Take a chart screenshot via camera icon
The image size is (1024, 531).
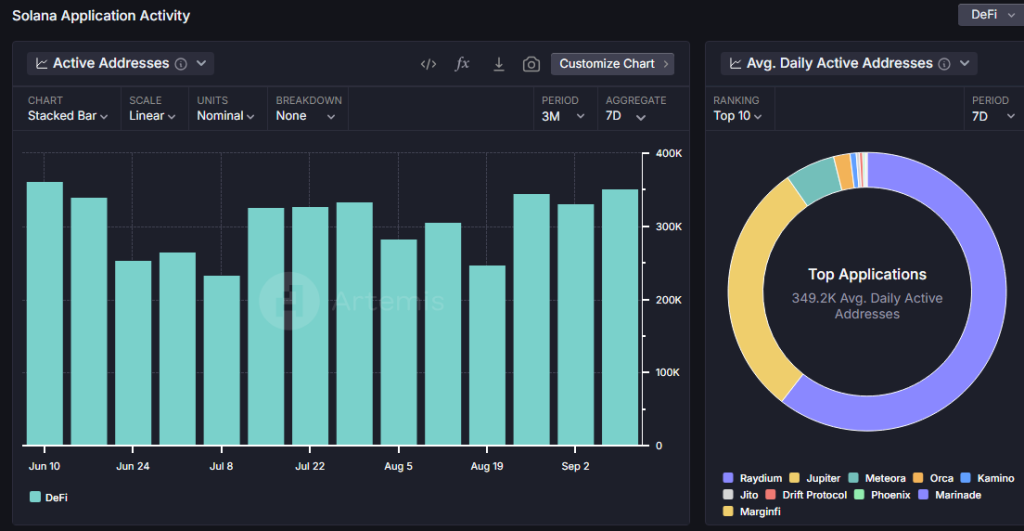click(531, 64)
